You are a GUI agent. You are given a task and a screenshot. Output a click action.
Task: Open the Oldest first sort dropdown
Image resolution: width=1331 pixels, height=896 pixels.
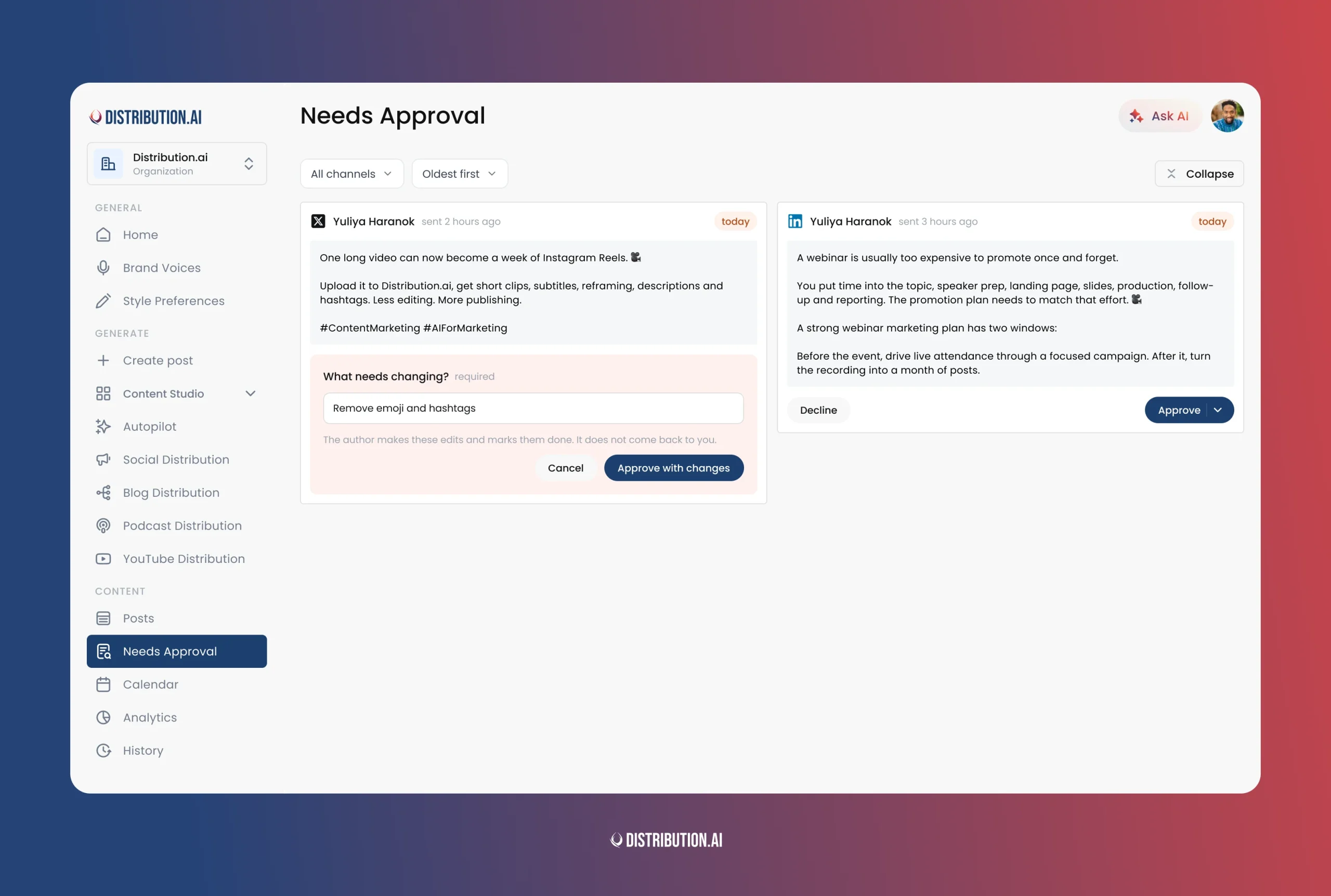[x=460, y=174]
